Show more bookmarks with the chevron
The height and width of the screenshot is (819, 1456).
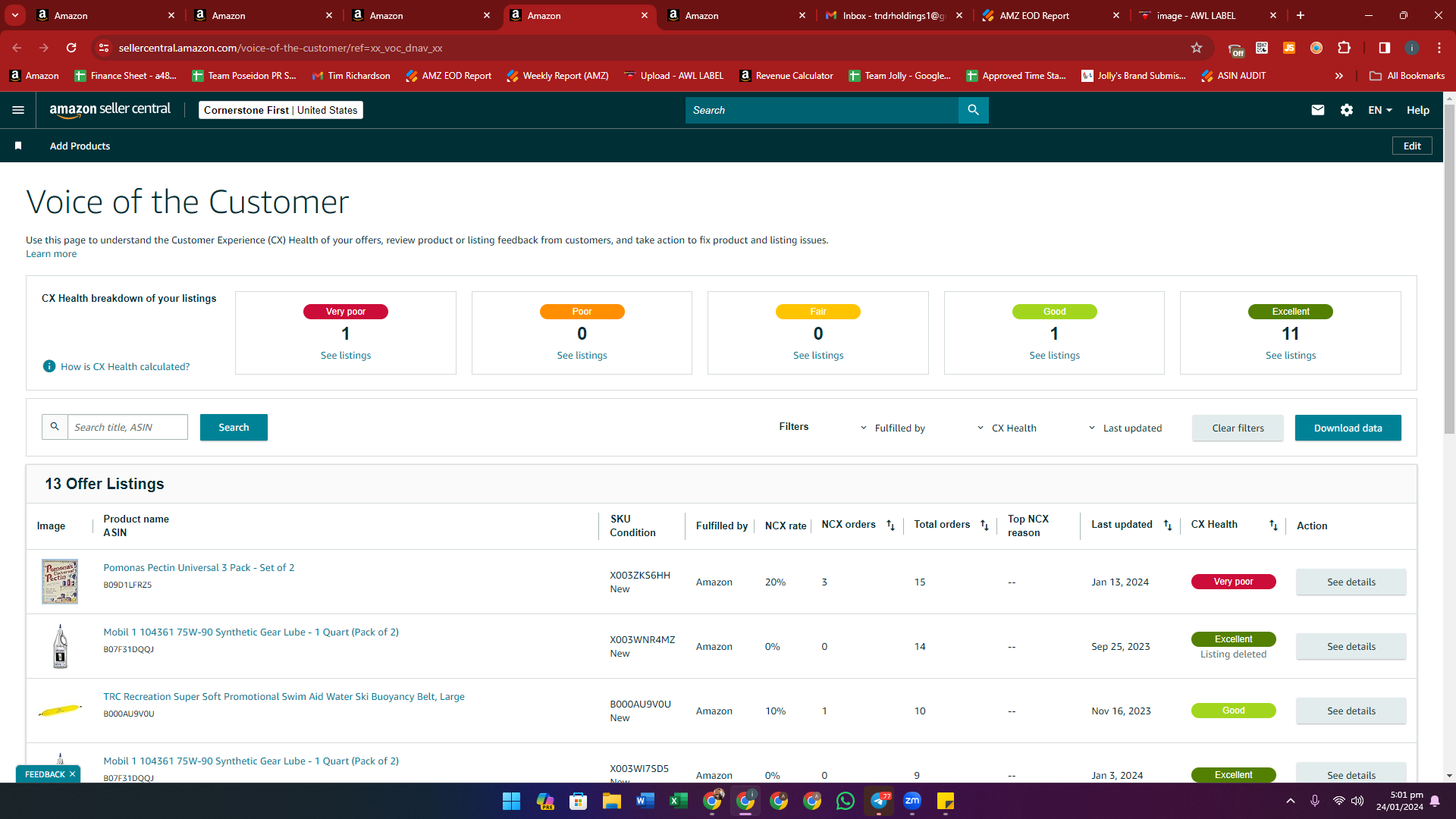1339,76
